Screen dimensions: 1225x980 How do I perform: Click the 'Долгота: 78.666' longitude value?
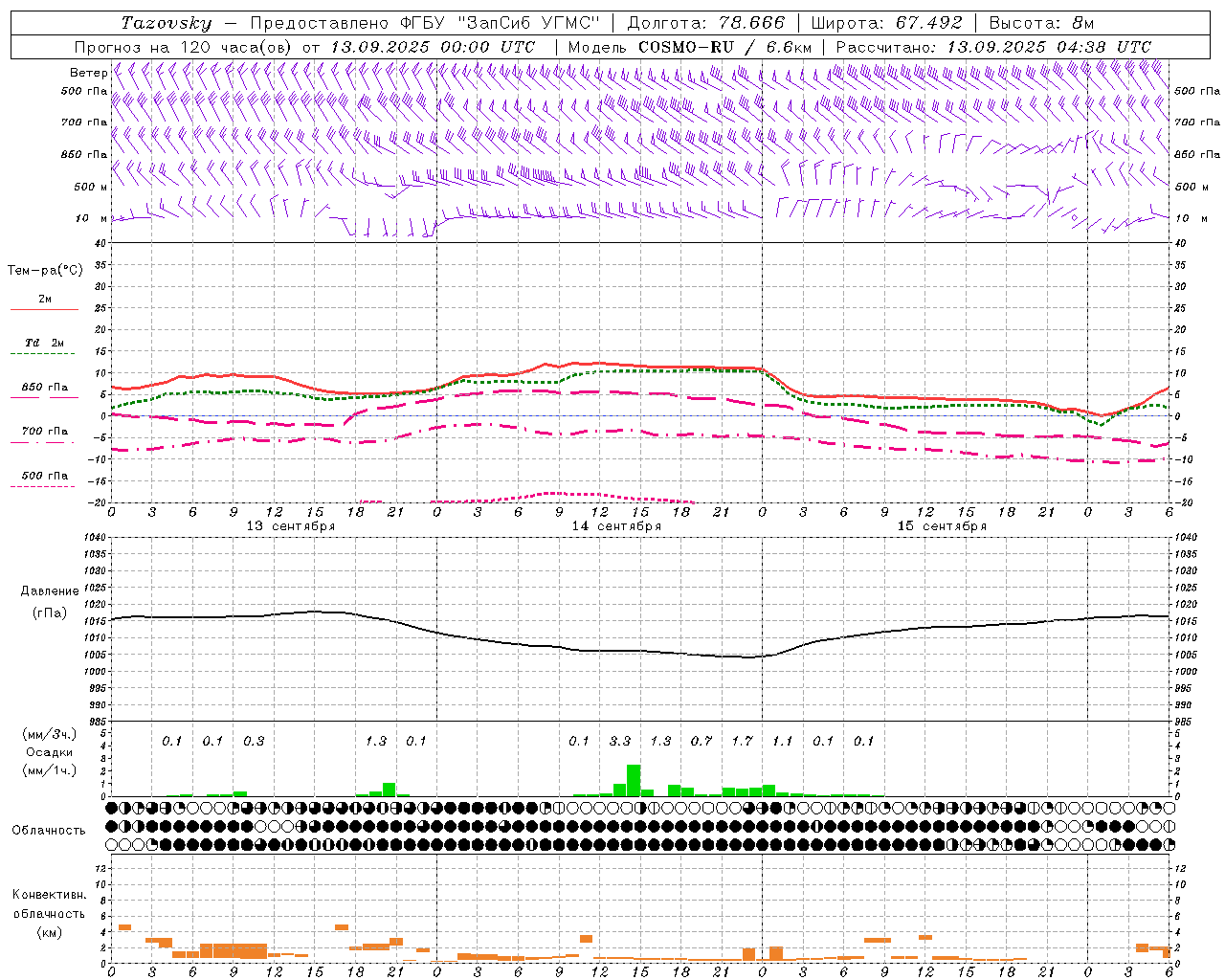click(x=705, y=23)
